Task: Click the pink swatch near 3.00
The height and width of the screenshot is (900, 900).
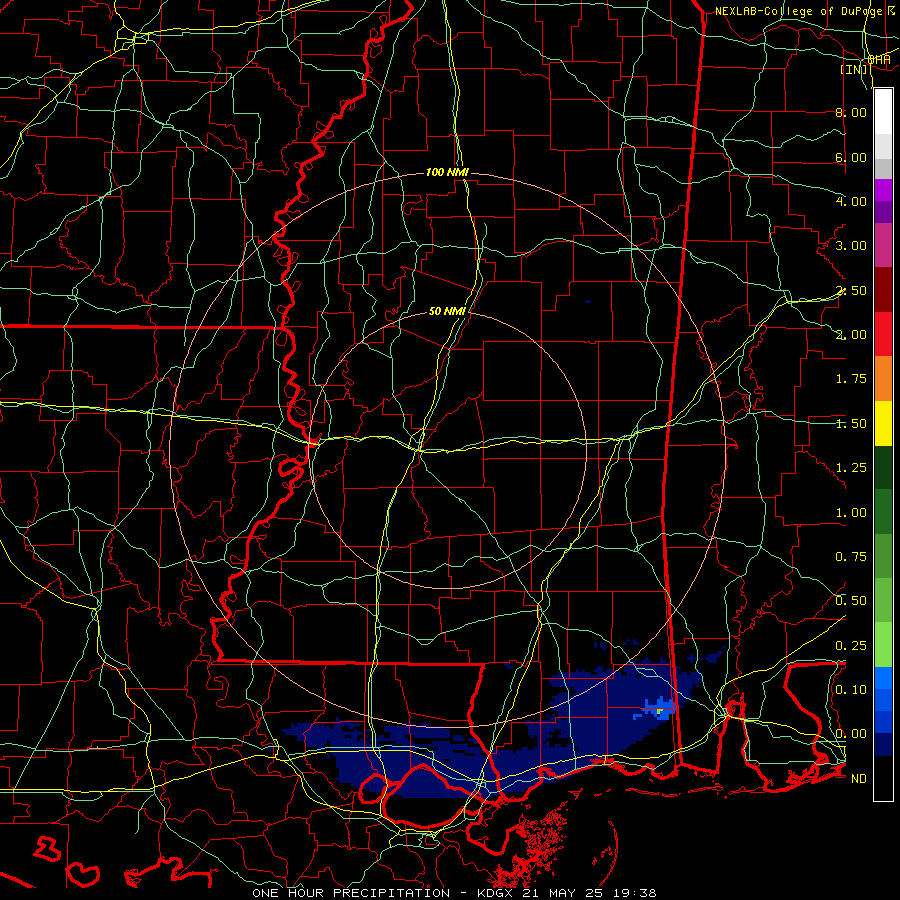Action: 883,245
